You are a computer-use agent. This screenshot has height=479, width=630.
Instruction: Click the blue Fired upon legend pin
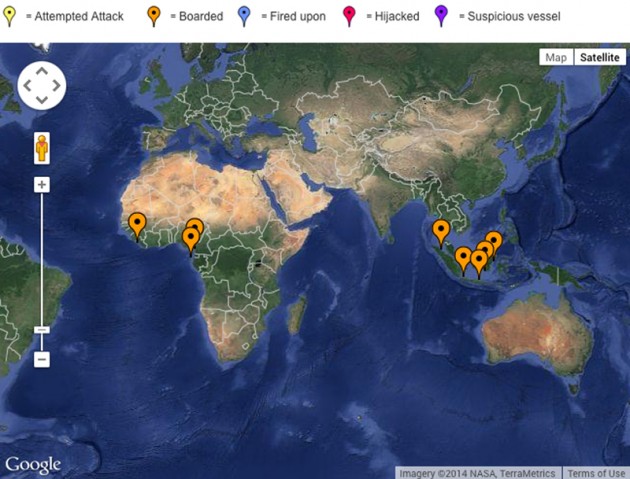[247, 15]
